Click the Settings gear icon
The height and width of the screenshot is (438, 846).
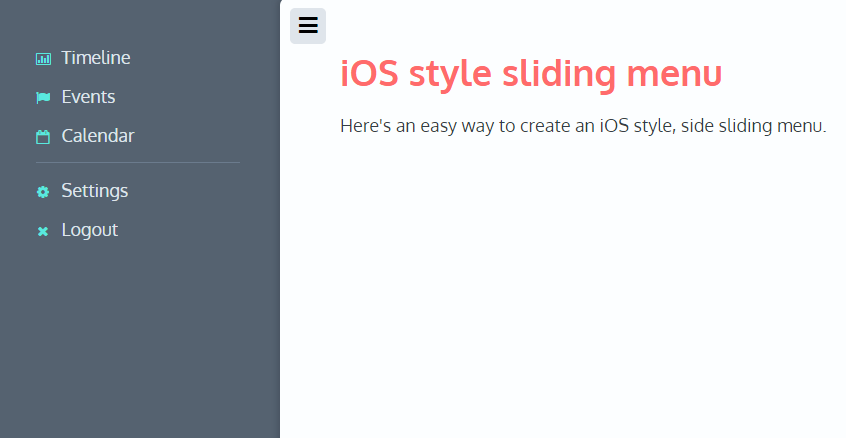(x=43, y=191)
